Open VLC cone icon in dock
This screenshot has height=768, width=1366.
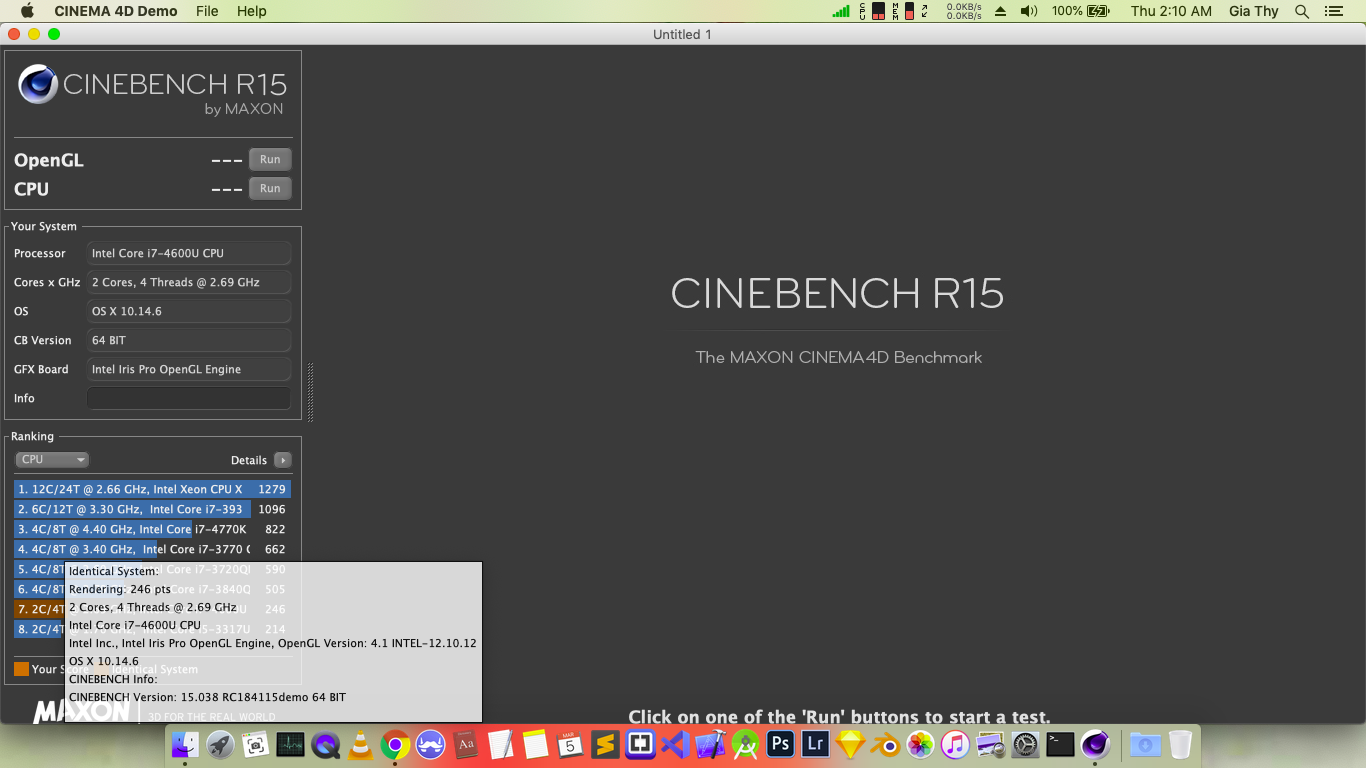point(360,744)
